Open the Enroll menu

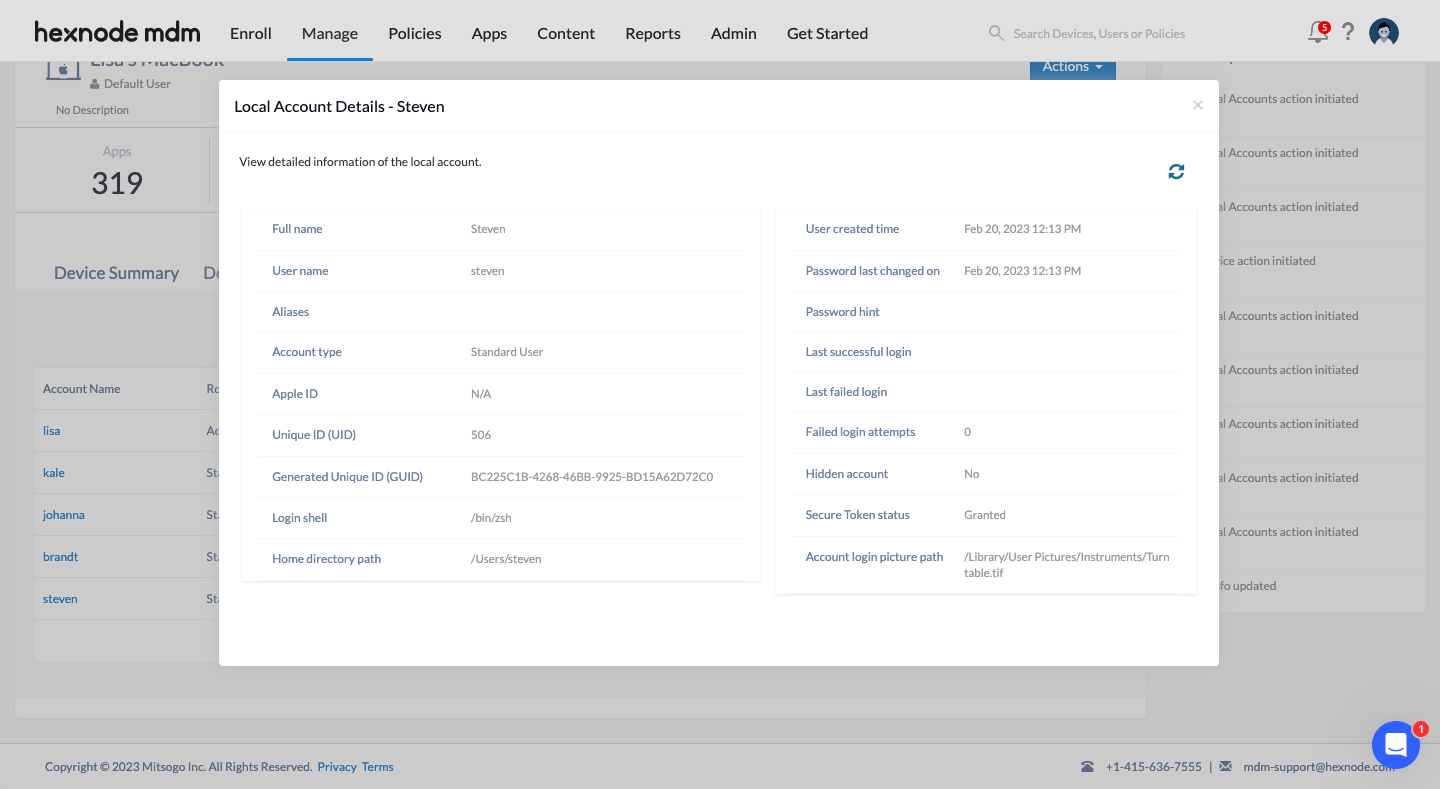pos(251,33)
